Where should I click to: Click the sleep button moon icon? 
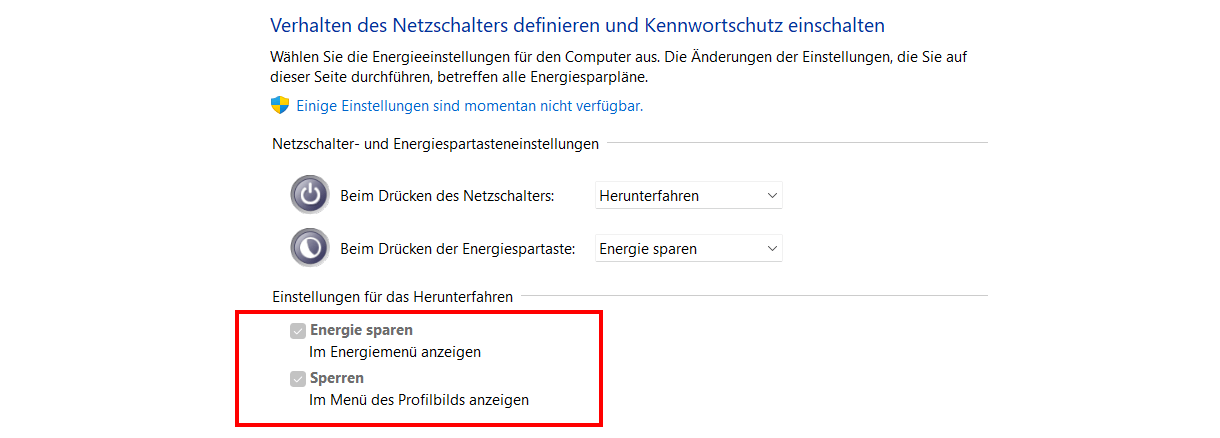[x=310, y=248]
